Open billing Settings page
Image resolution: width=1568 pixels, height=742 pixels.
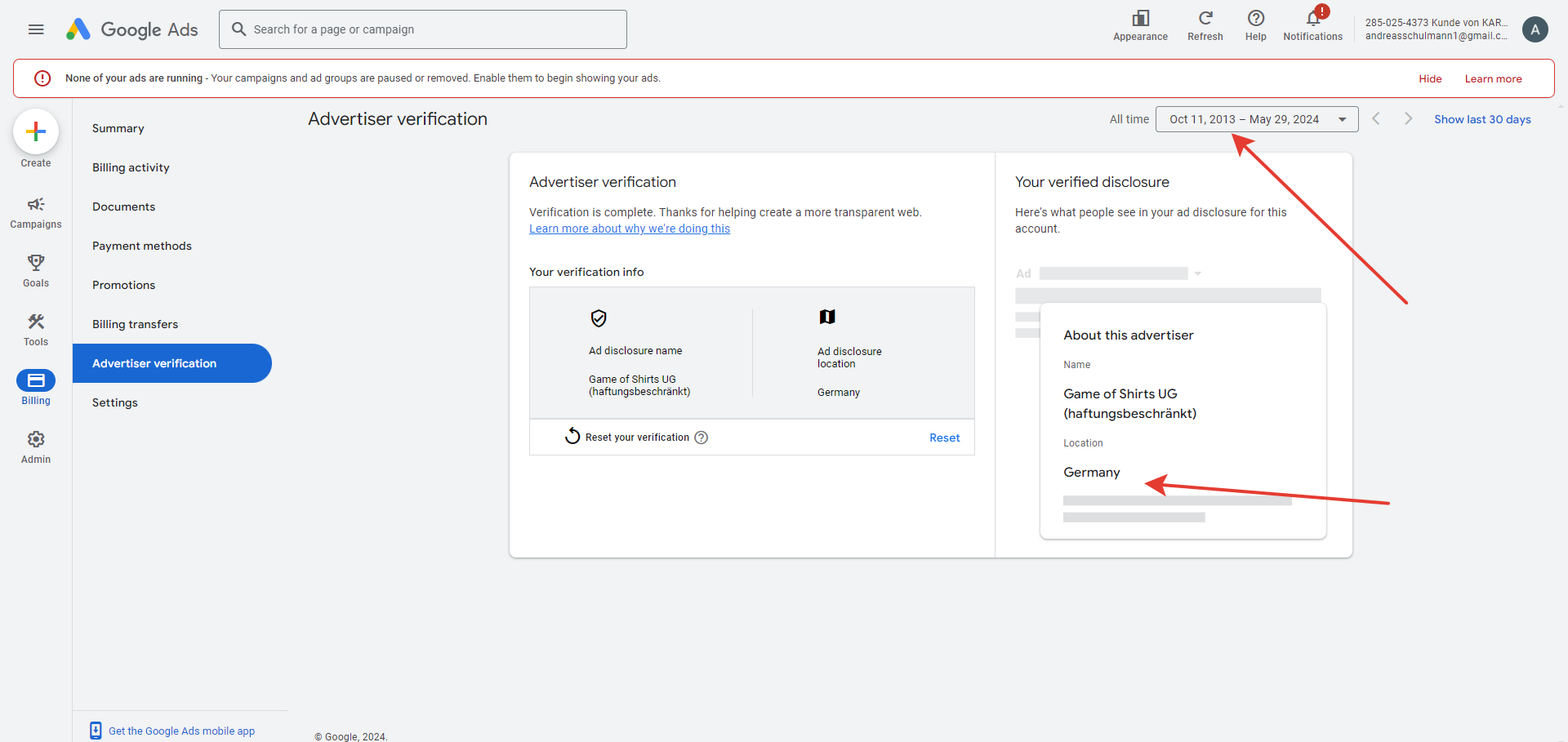115,402
